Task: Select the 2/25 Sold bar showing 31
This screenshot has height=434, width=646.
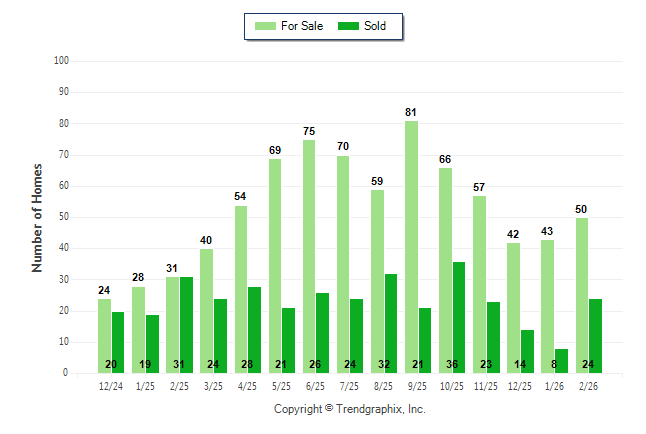Action: [186, 325]
